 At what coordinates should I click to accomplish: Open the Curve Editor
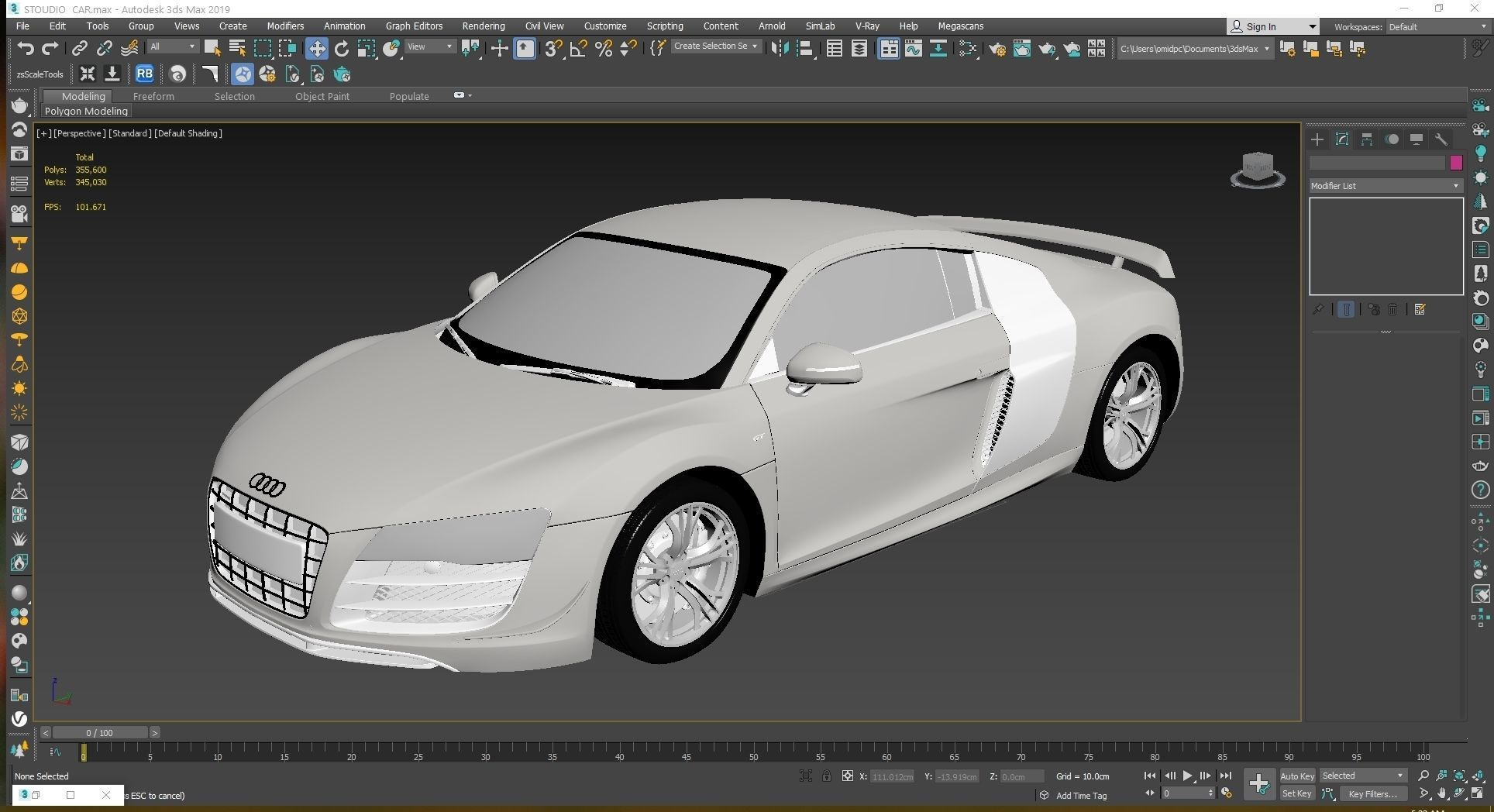click(x=914, y=49)
